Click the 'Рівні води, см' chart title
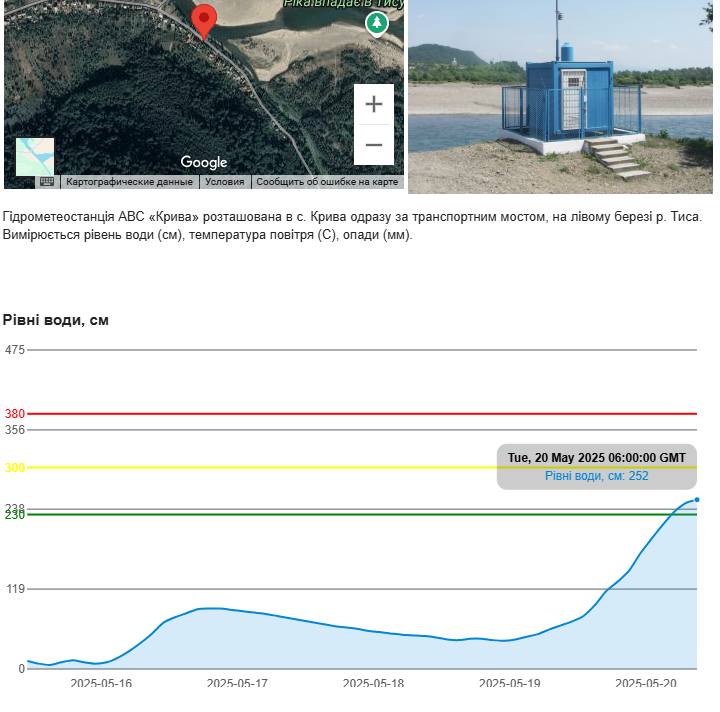The image size is (720, 712). point(55,320)
